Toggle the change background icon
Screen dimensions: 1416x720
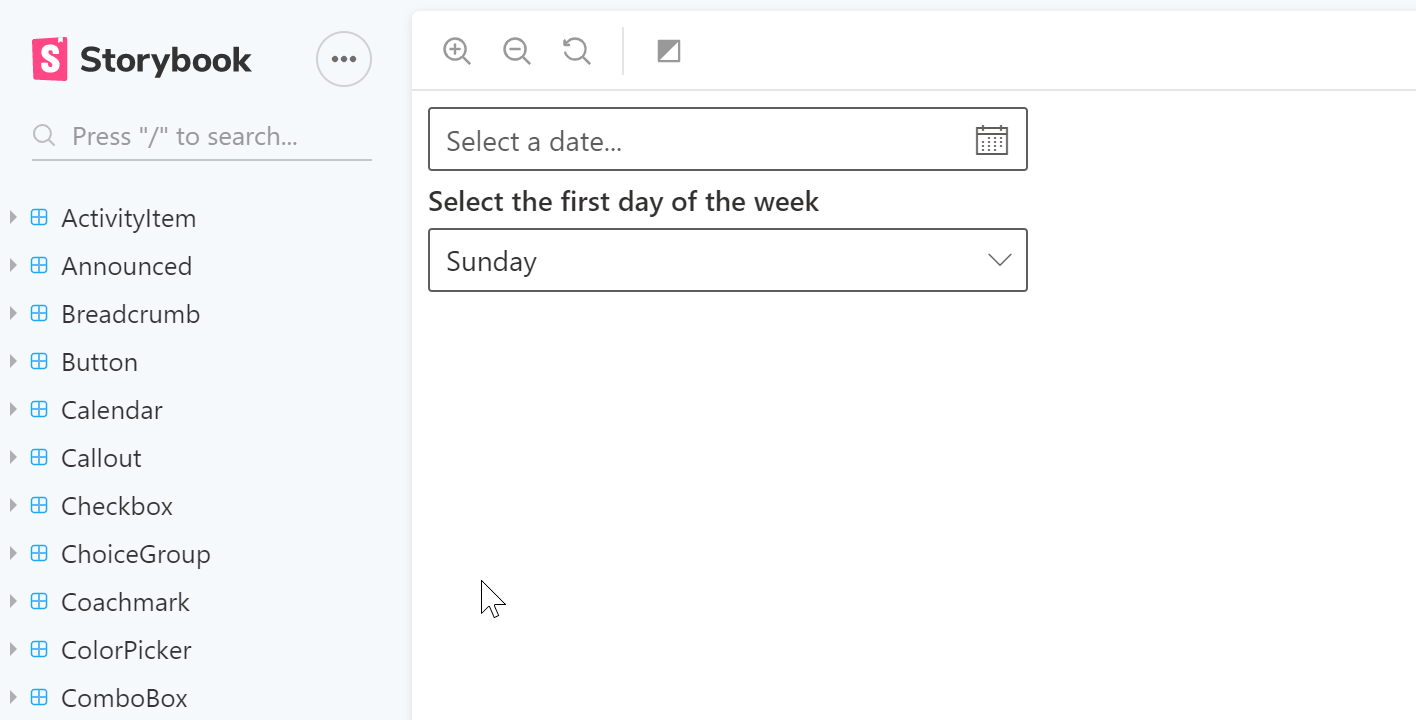click(668, 50)
